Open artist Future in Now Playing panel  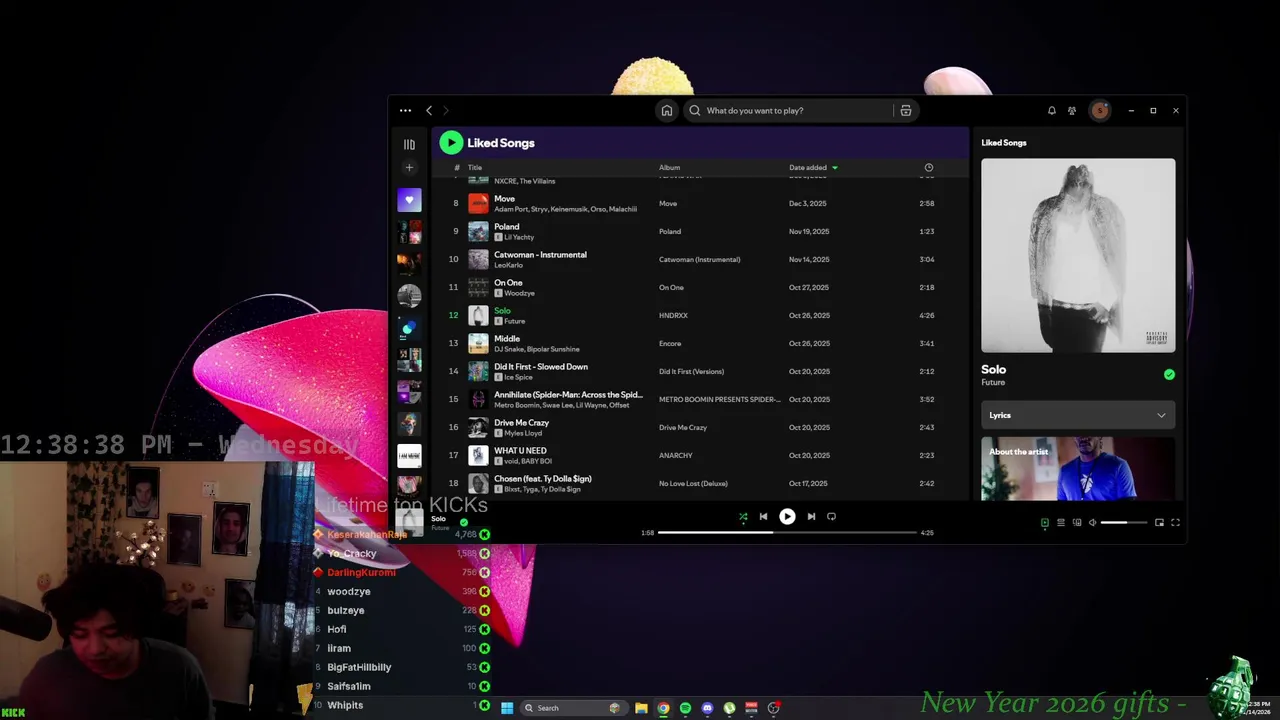click(x=993, y=382)
